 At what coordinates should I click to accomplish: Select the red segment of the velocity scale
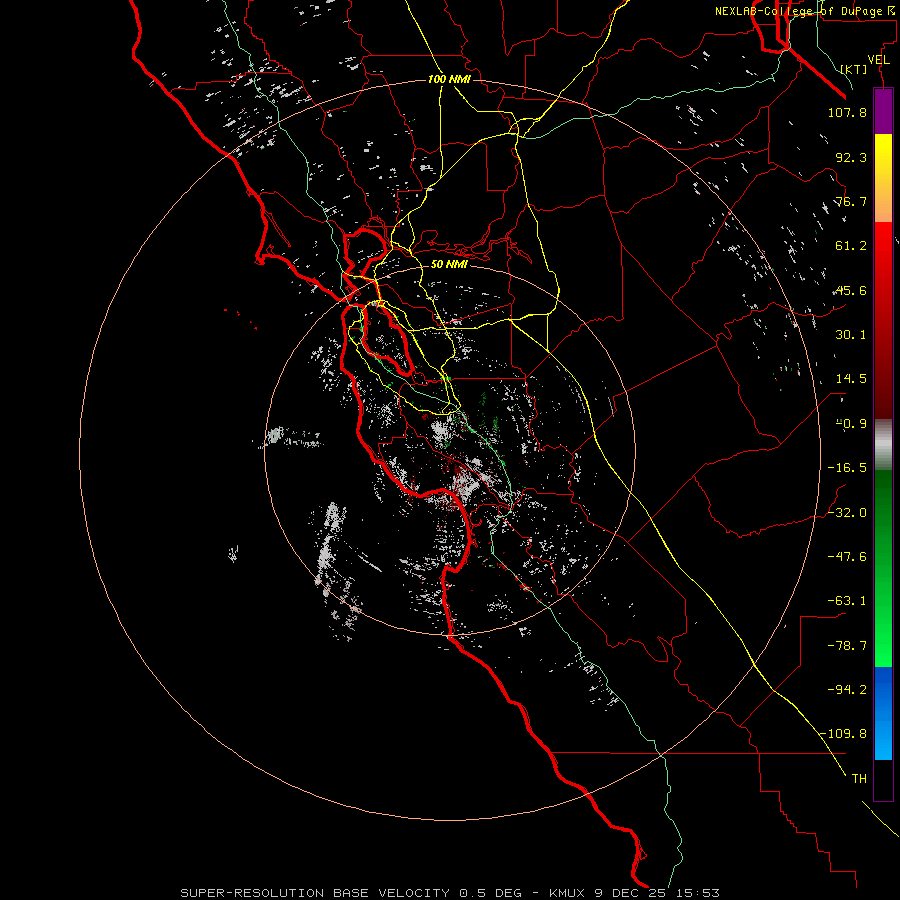point(883,320)
